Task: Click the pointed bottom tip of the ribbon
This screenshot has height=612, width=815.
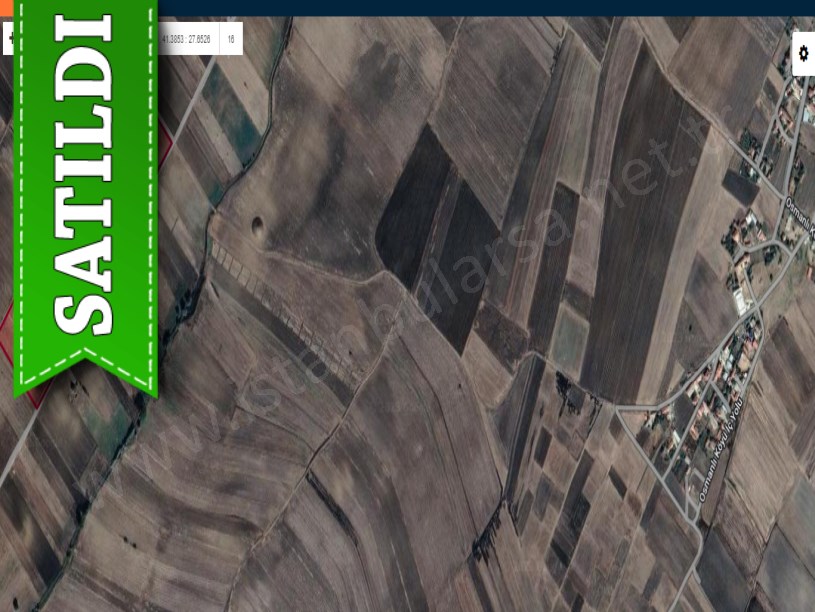Action: click(x=85, y=358)
